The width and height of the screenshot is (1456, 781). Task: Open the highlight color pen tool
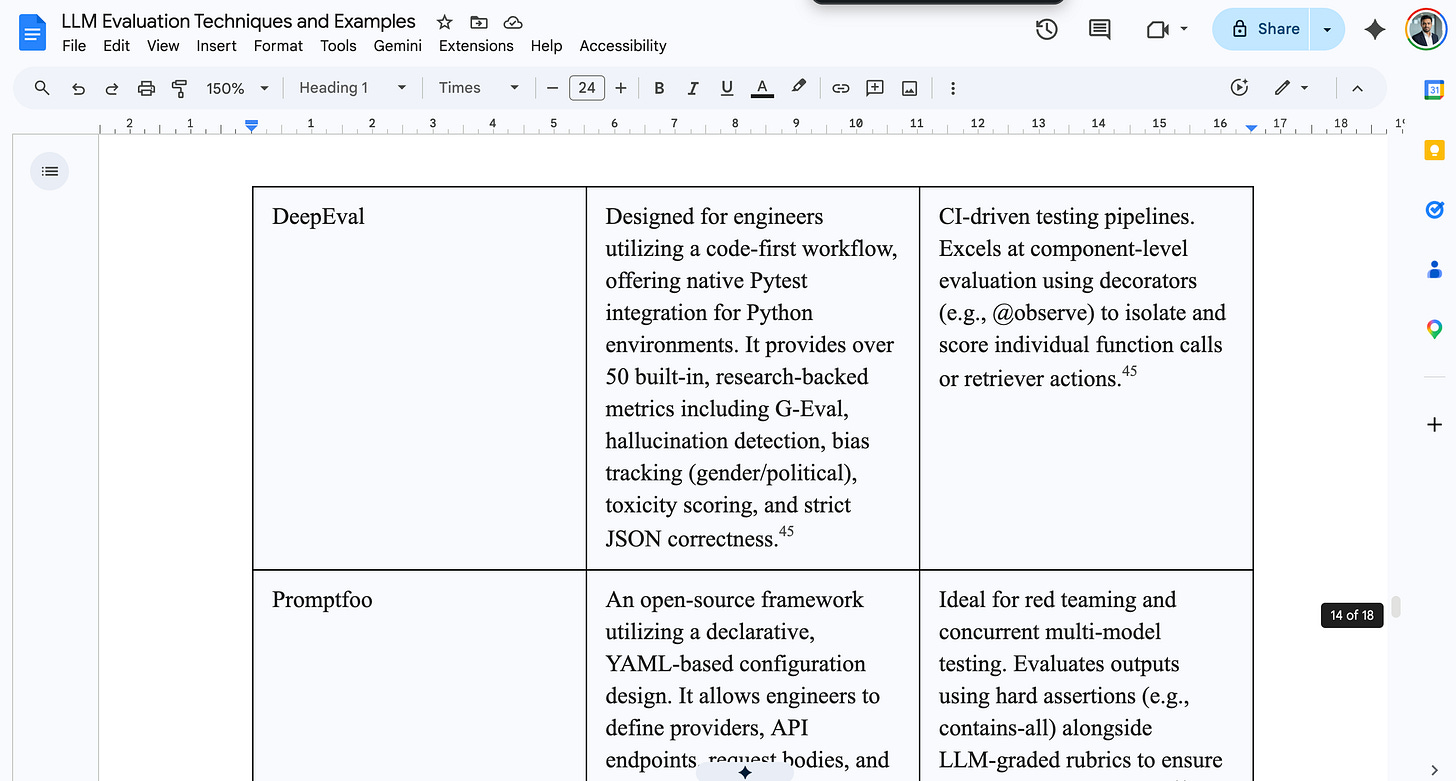(798, 87)
